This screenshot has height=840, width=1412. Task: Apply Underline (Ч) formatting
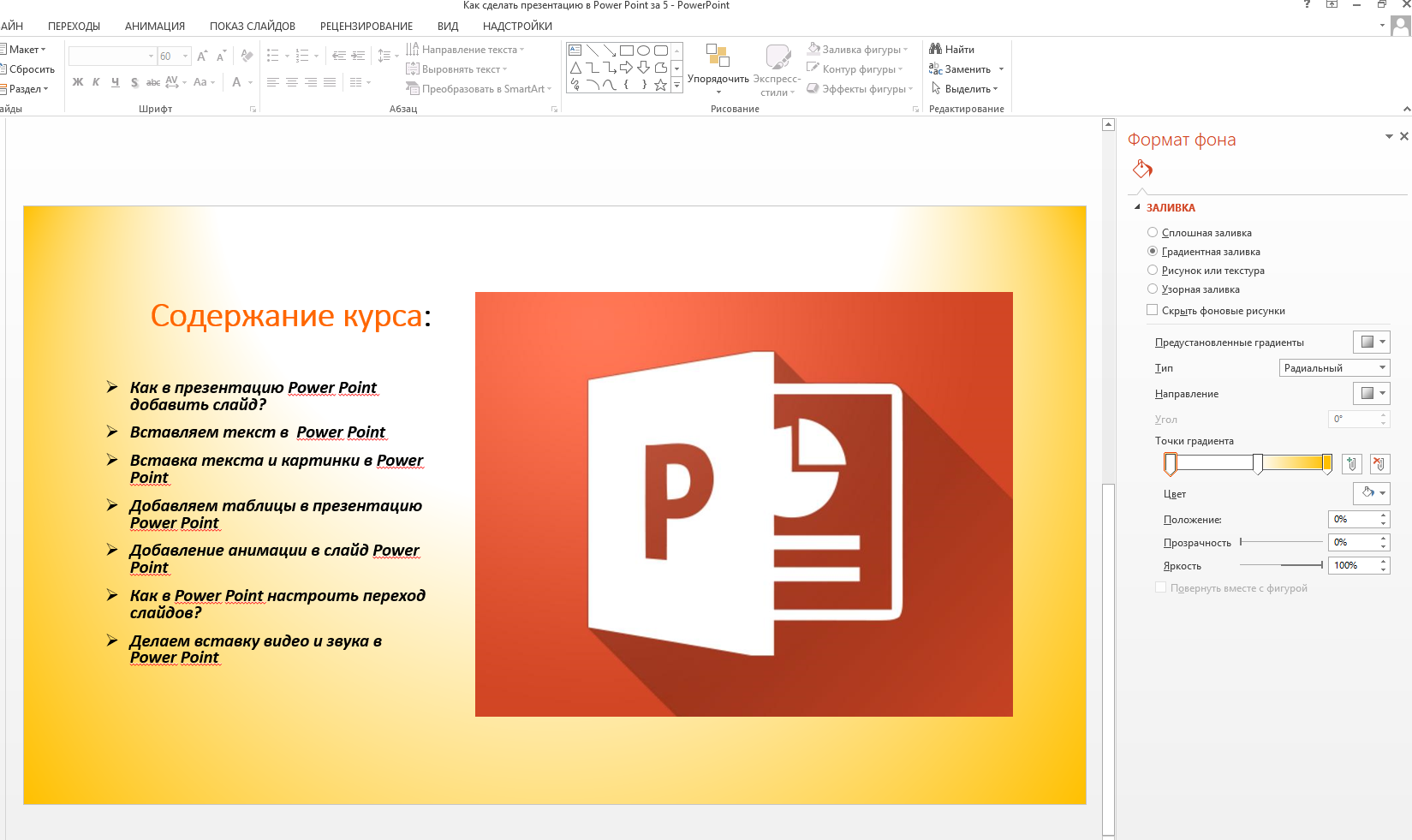(115, 82)
